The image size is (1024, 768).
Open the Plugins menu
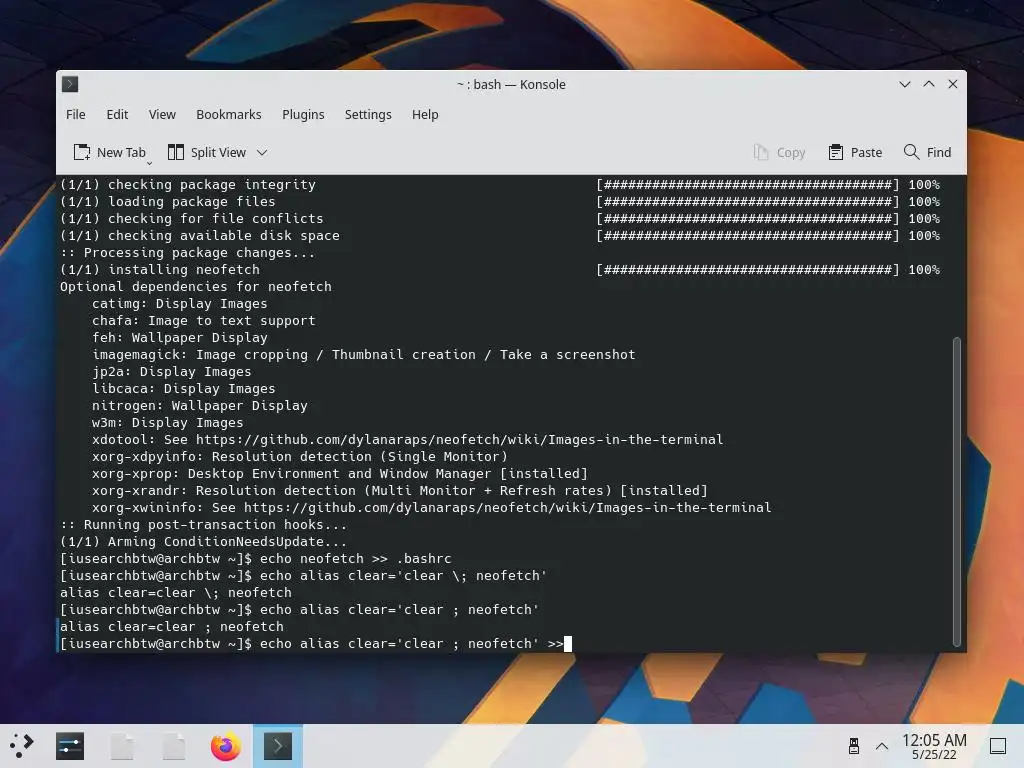303,114
